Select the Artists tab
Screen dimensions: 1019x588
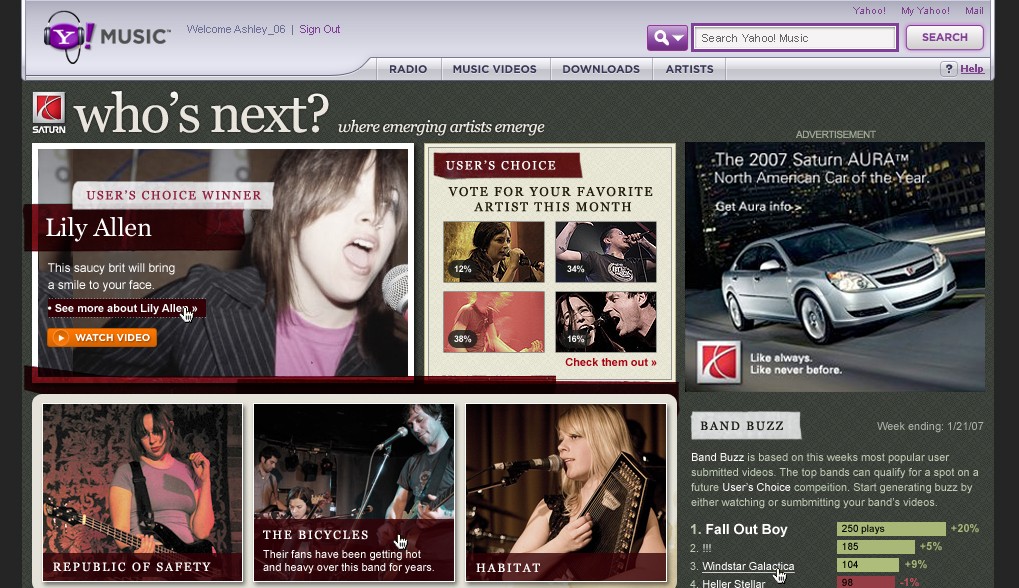689,69
